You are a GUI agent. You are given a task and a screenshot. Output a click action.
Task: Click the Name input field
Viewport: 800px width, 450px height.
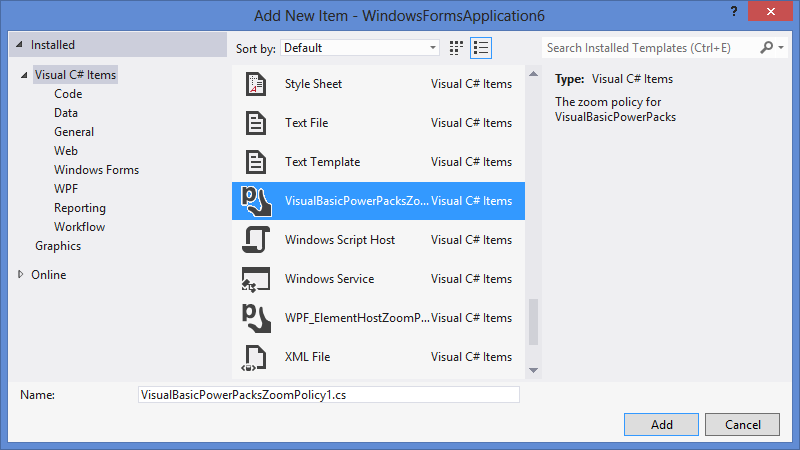[x=328, y=395]
